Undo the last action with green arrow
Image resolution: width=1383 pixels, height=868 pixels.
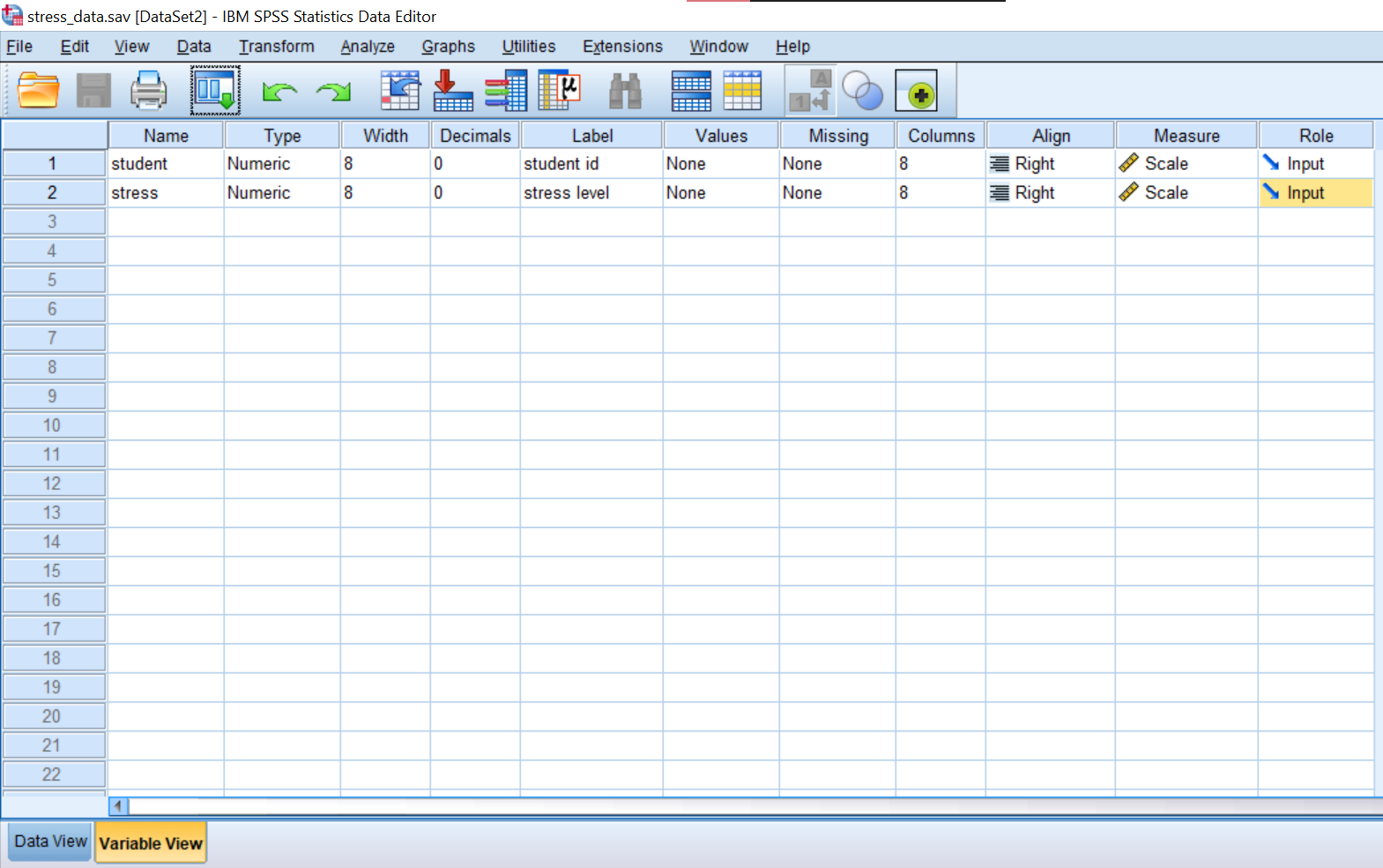pyautogui.click(x=279, y=92)
